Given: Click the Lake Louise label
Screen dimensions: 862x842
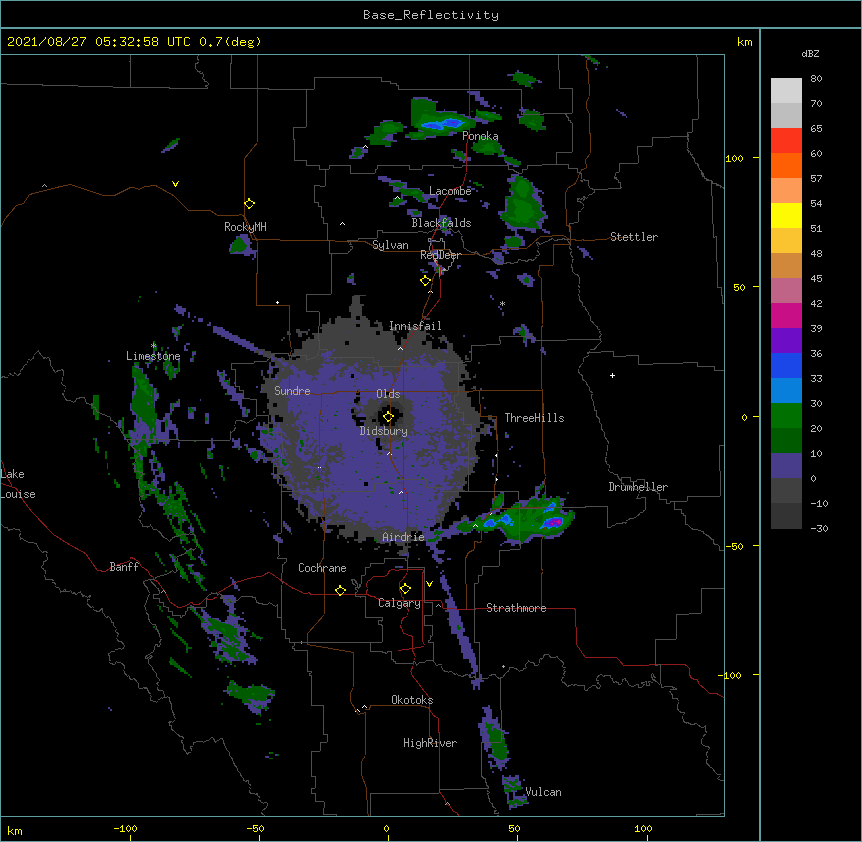Looking at the screenshot, I should point(18,484).
